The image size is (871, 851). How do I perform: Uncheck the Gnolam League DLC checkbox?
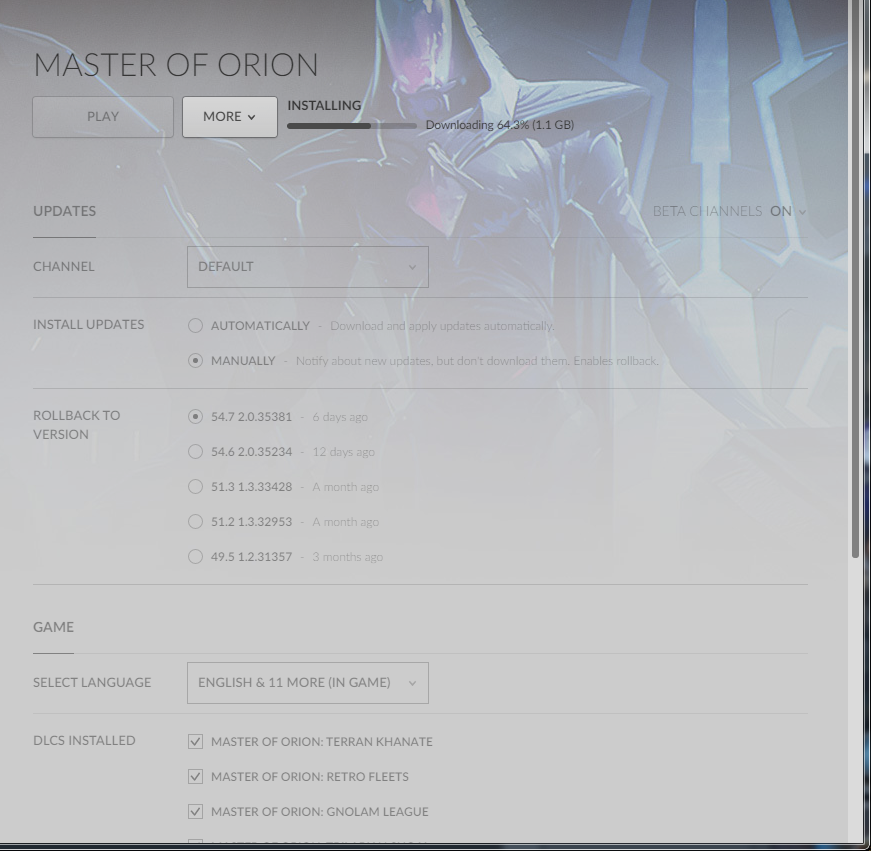195,812
